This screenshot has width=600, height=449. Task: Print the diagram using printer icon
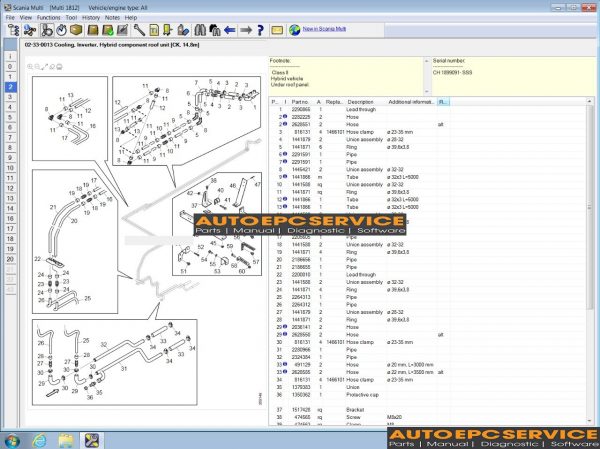59,67
